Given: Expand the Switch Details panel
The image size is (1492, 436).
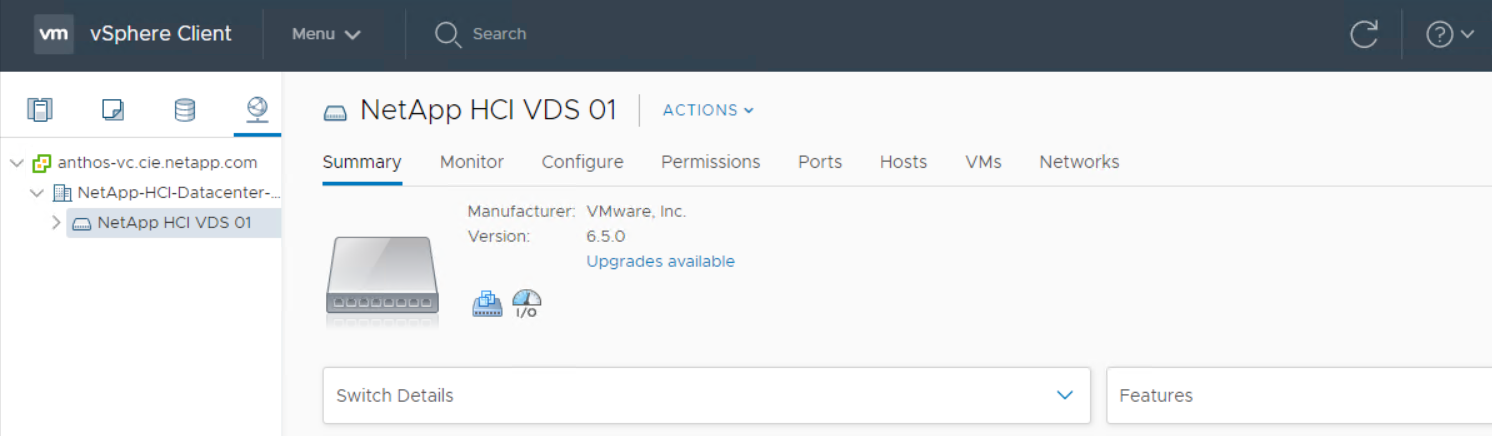Looking at the screenshot, I should [x=1064, y=395].
